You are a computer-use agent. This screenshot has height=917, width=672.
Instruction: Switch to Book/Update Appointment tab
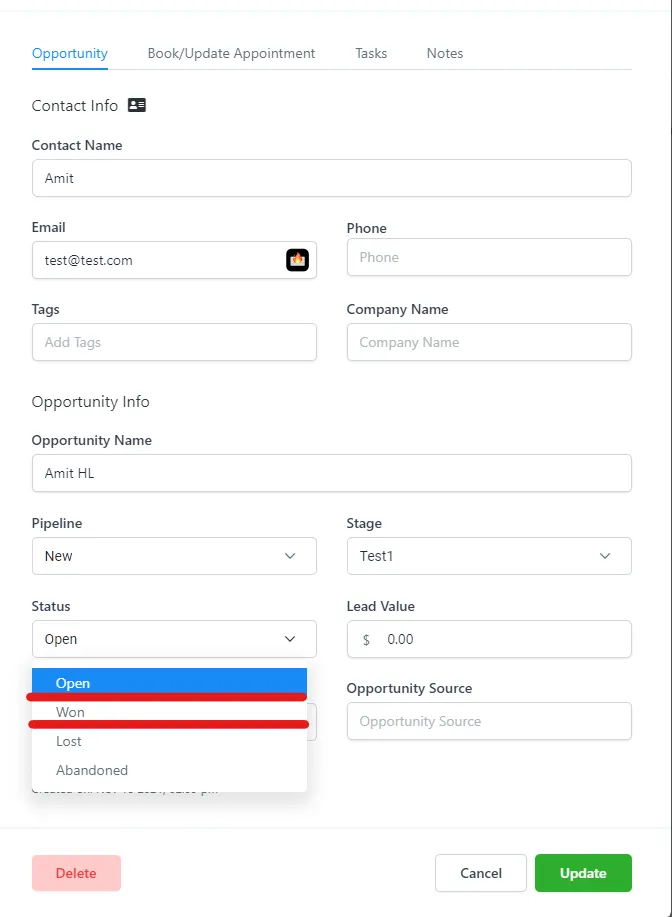pyautogui.click(x=231, y=53)
